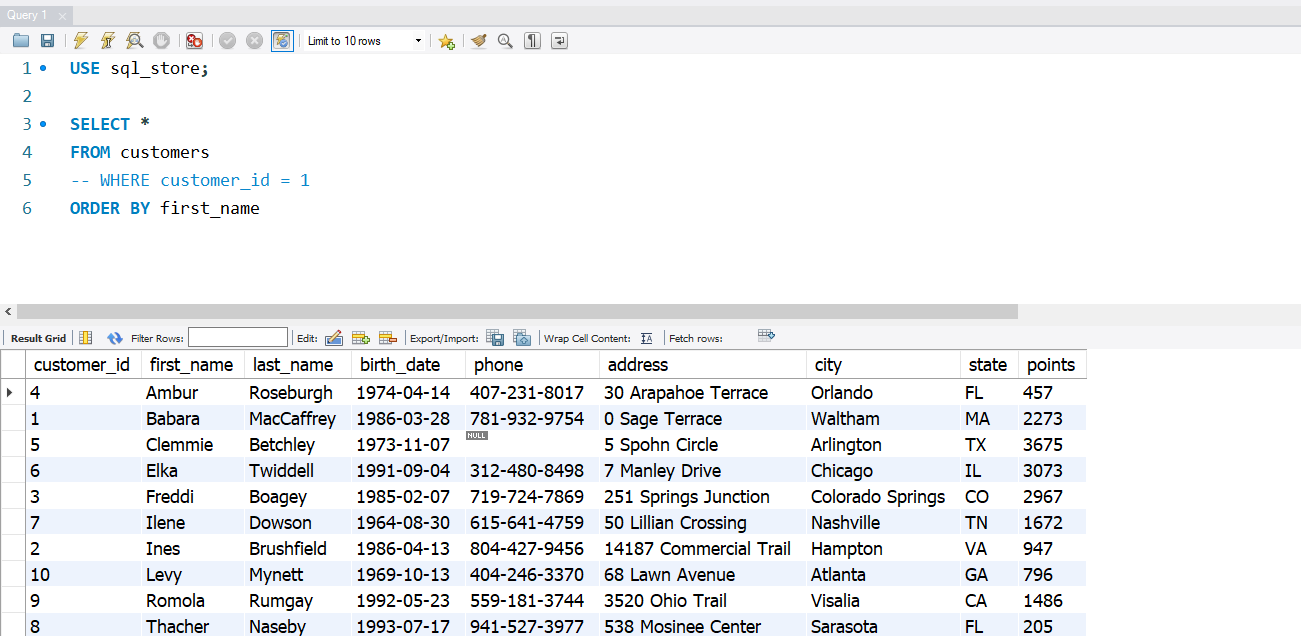
Task: Click the editor horizontal scrollbar thumb
Action: point(518,312)
